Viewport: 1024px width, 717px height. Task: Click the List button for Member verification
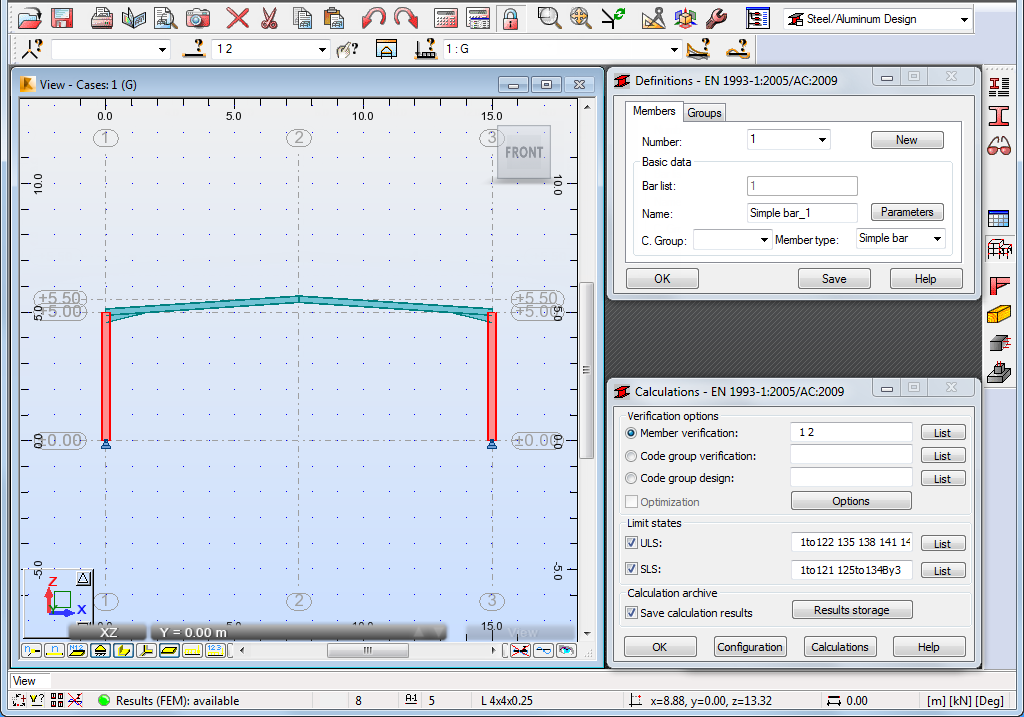pyautogui.click(x=942, y=433)
